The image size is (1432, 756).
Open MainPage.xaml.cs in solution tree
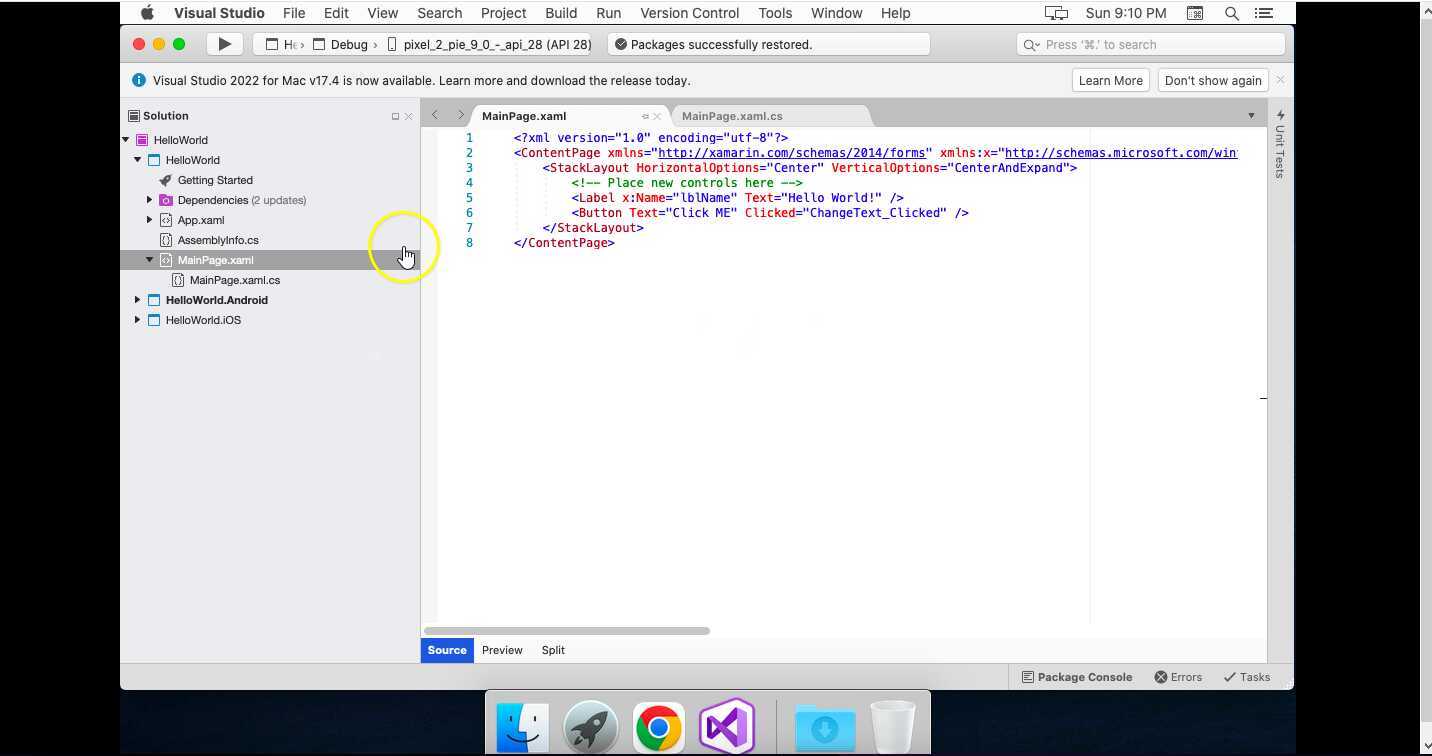coord(235,280)
